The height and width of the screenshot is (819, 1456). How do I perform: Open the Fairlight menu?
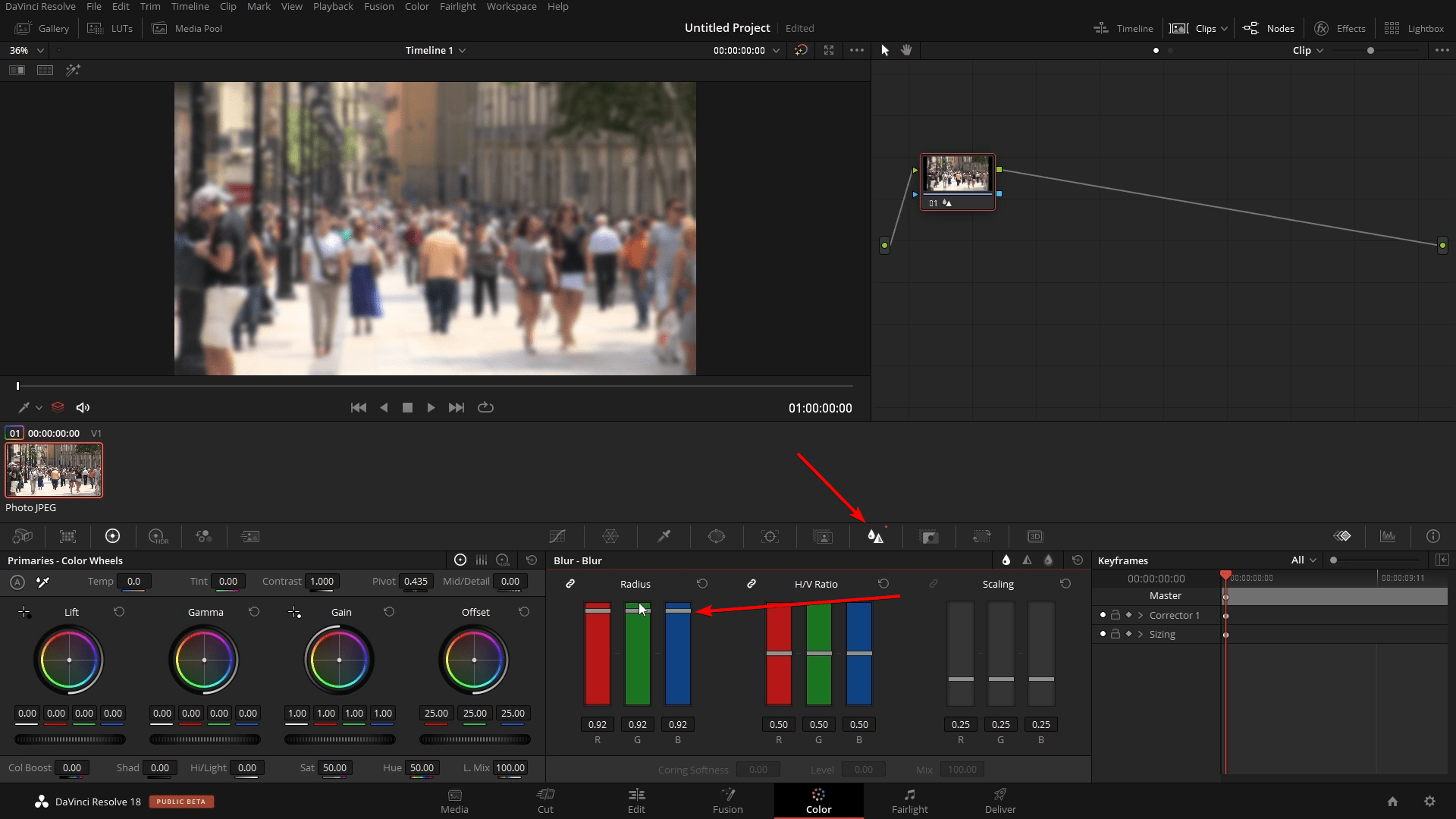458,6
